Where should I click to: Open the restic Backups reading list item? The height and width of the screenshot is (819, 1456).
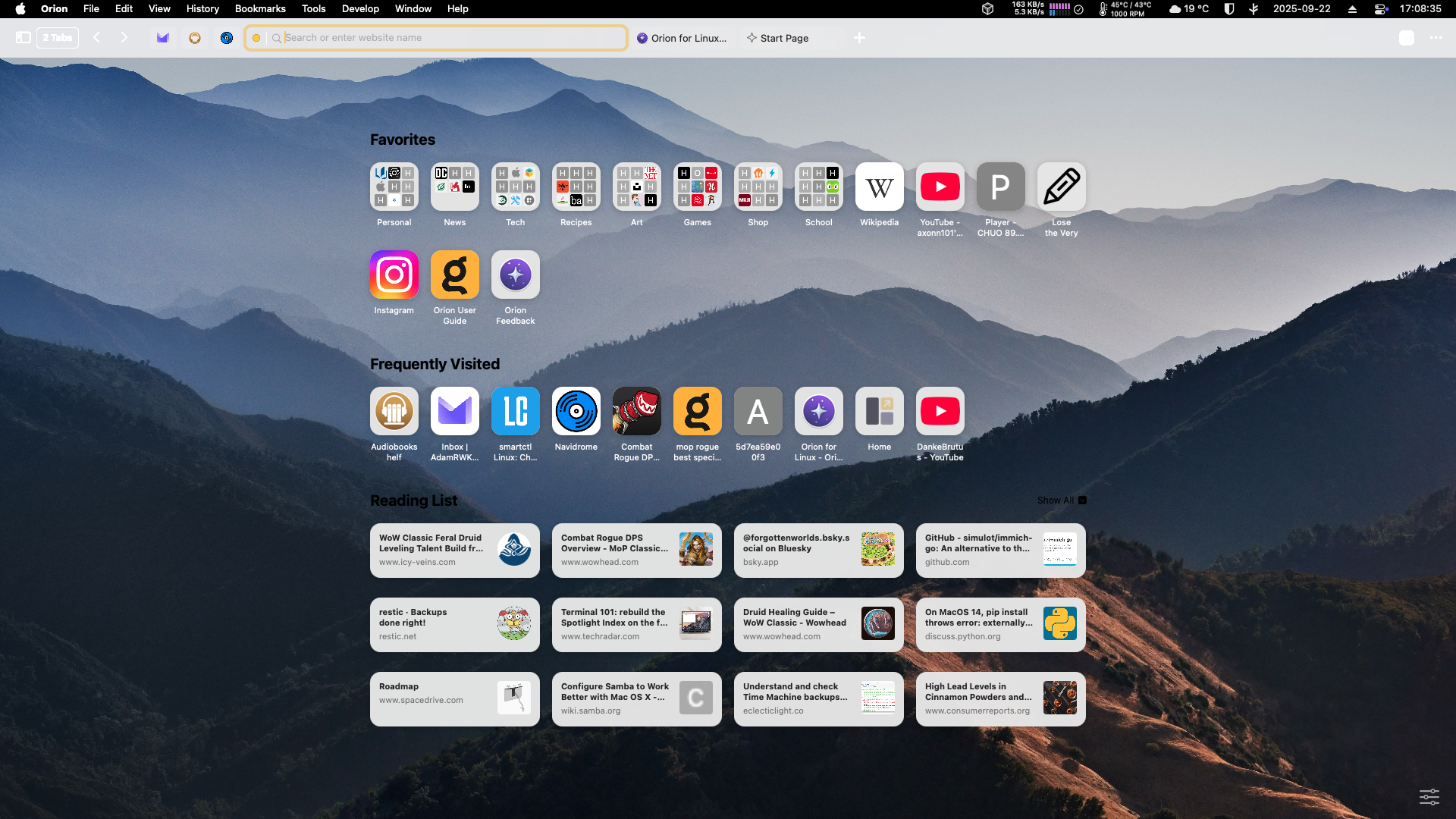[454, 623]
